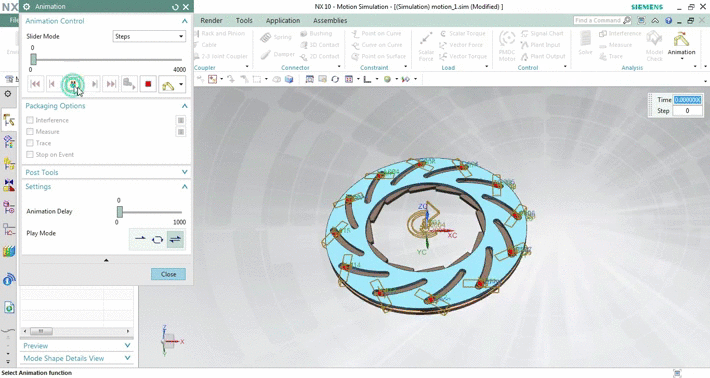710x378 pixels.
Task: Click the Help question mark icon
Action: (x=668, y=21)
